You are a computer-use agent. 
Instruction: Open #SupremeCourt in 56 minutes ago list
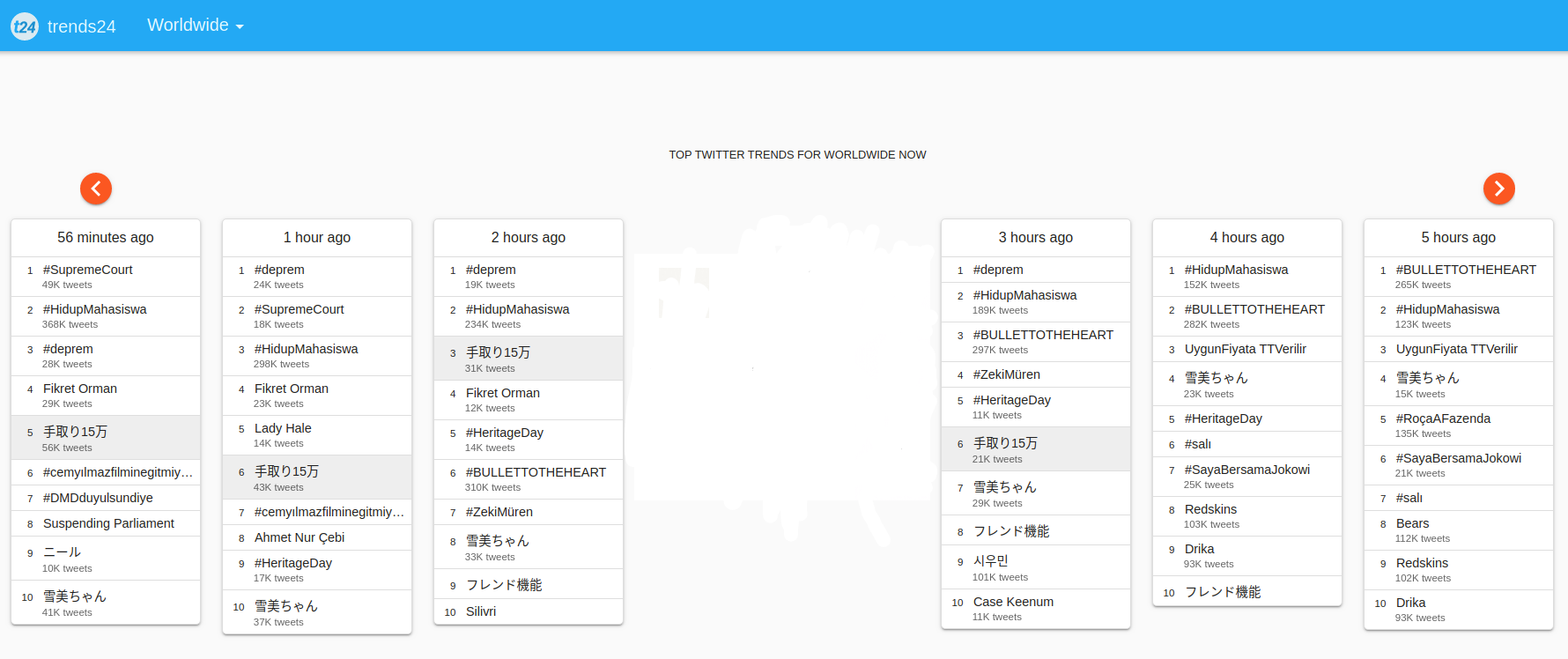pos(88,270)
